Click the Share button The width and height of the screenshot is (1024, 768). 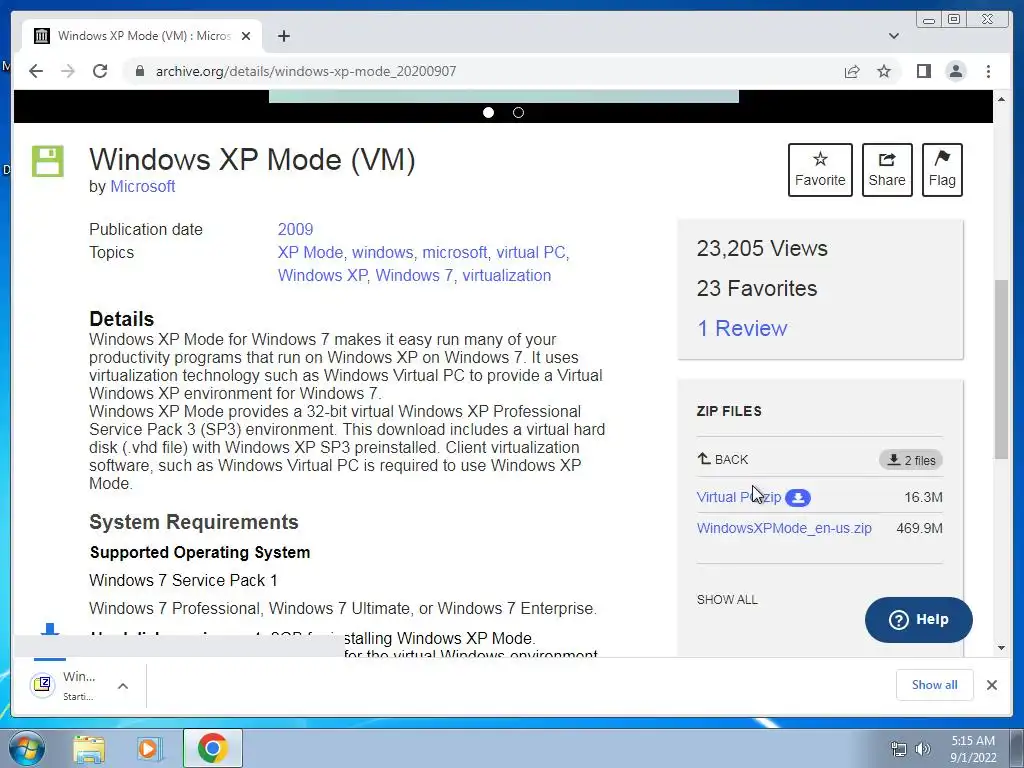pos(887,170)
